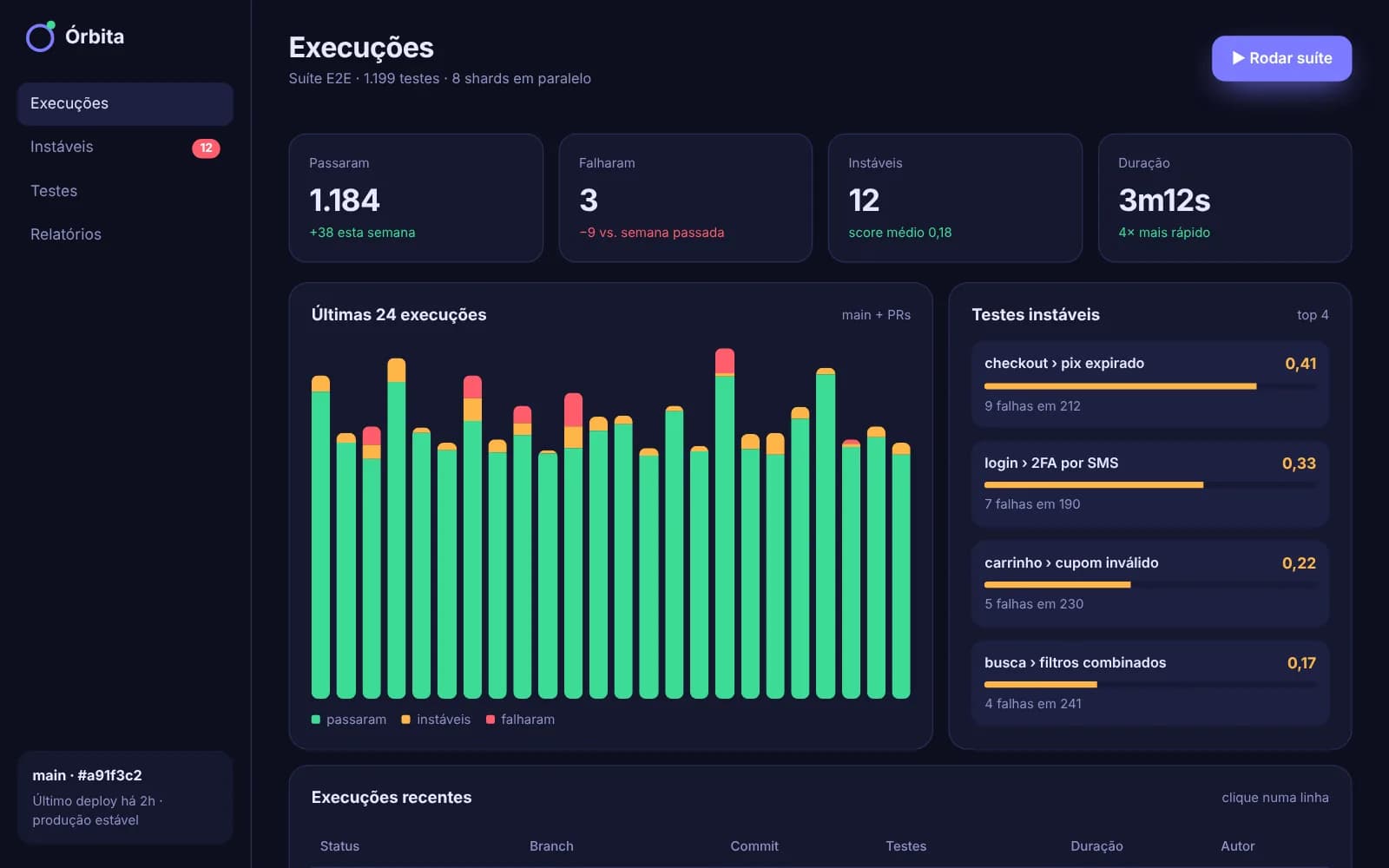This screenshot has width=1389, height=868.
Task: Click '4 falhas em 241' text
Action: click(1033, 704)
